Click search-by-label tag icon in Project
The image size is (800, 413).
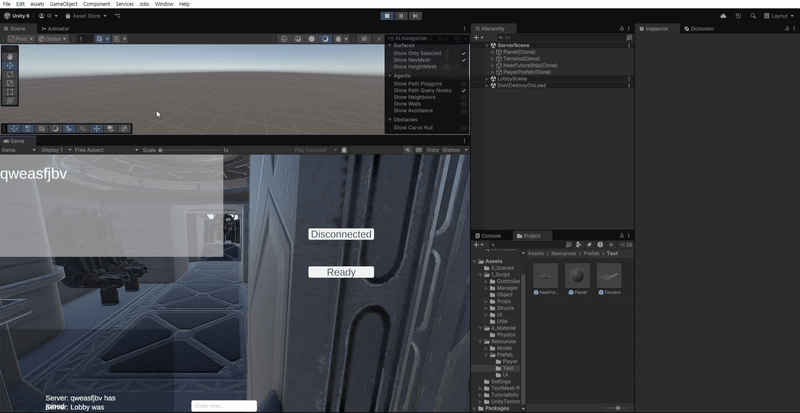pos(589,245)
